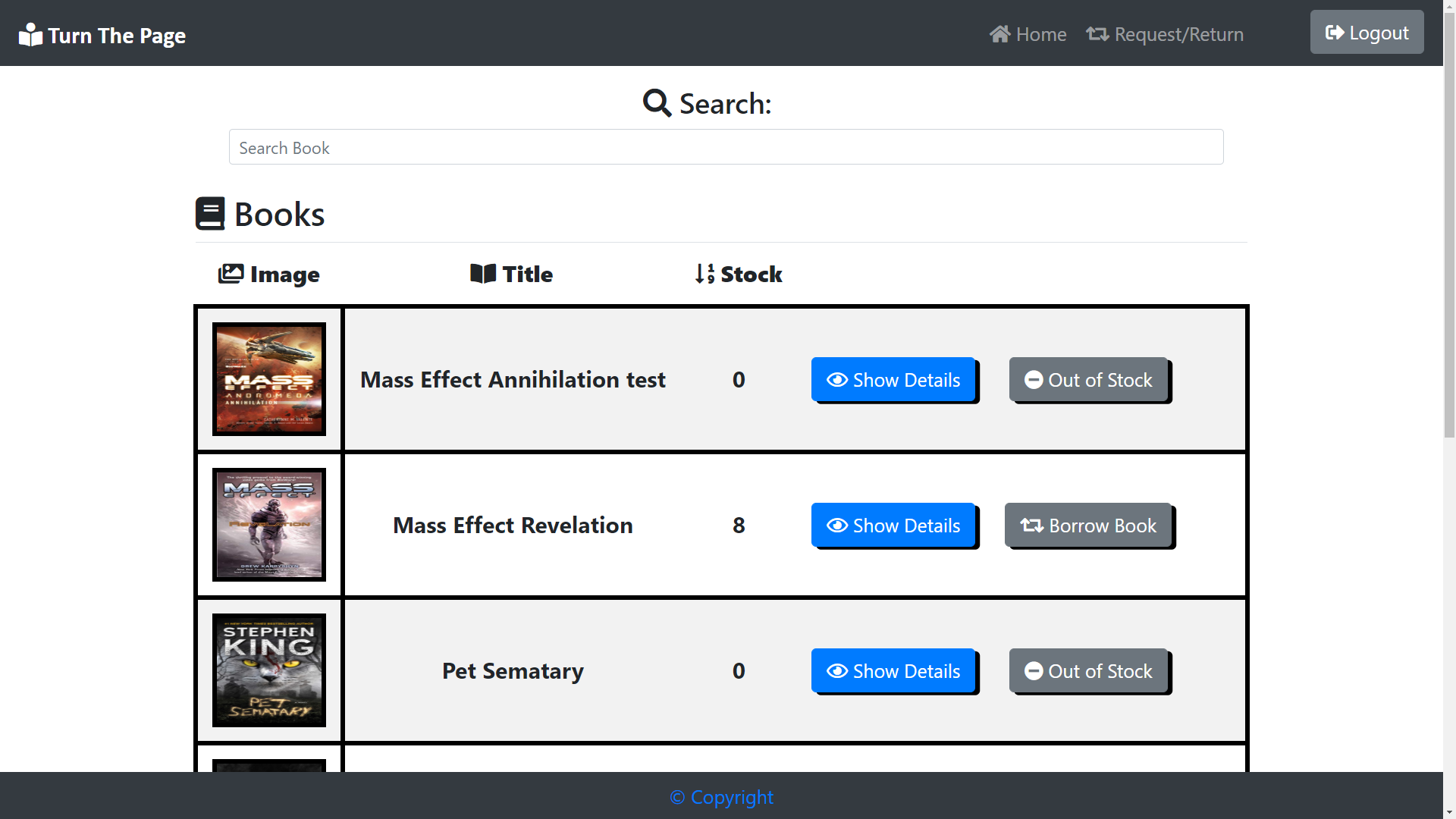The height and width of the screenshot is (819, 1456).
Task: Log out using the Logout button
Action: [1367, 33]
